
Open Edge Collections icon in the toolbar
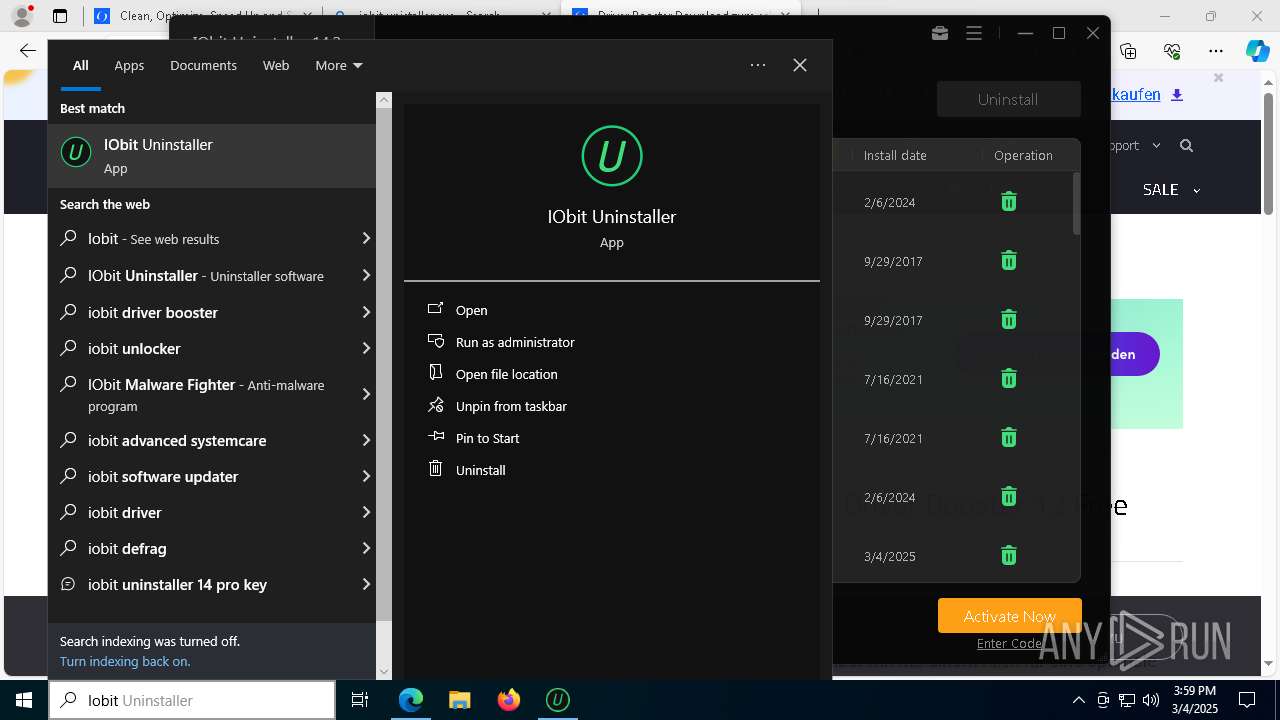1129,51
